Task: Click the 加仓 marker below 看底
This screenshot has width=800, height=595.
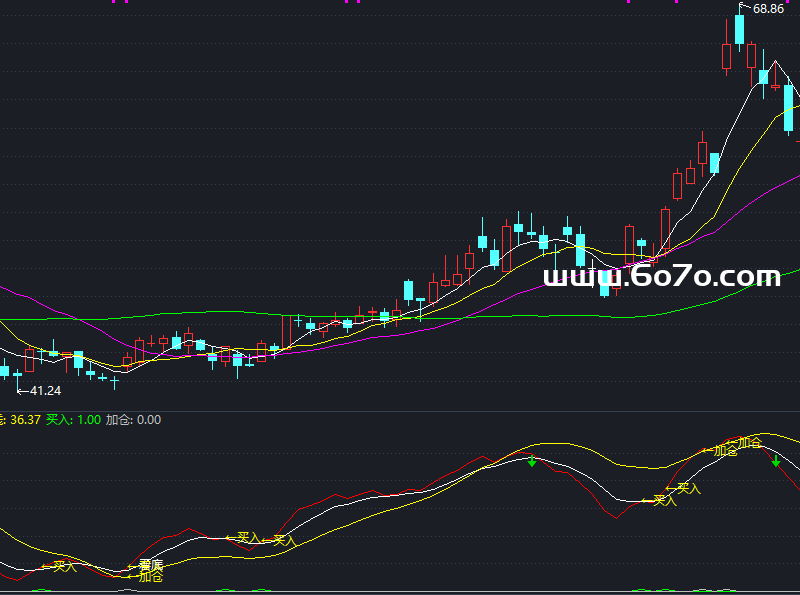Action: pyautogui.click(x=150, y=577)
